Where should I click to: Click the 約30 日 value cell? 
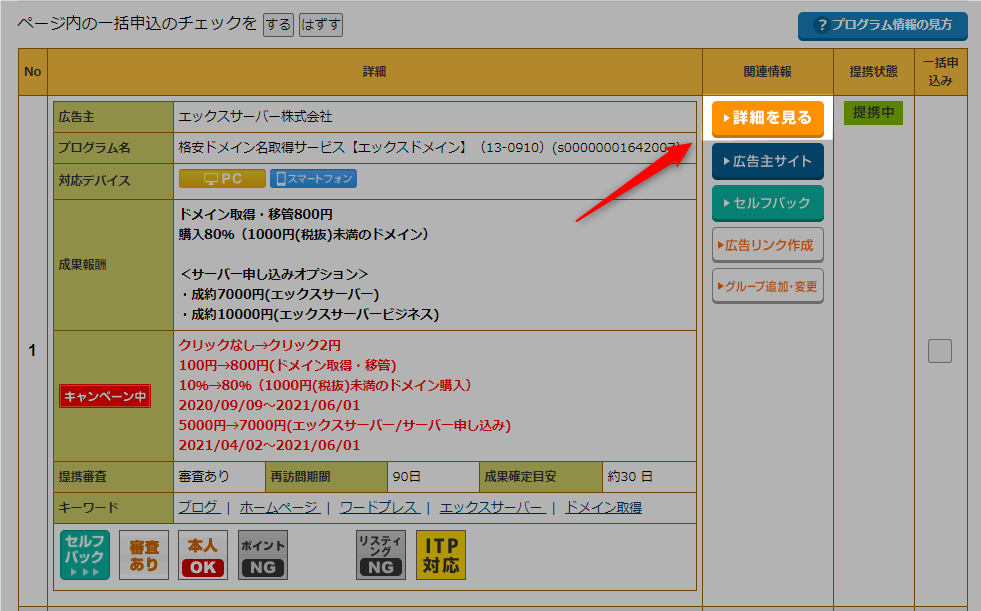649,477
